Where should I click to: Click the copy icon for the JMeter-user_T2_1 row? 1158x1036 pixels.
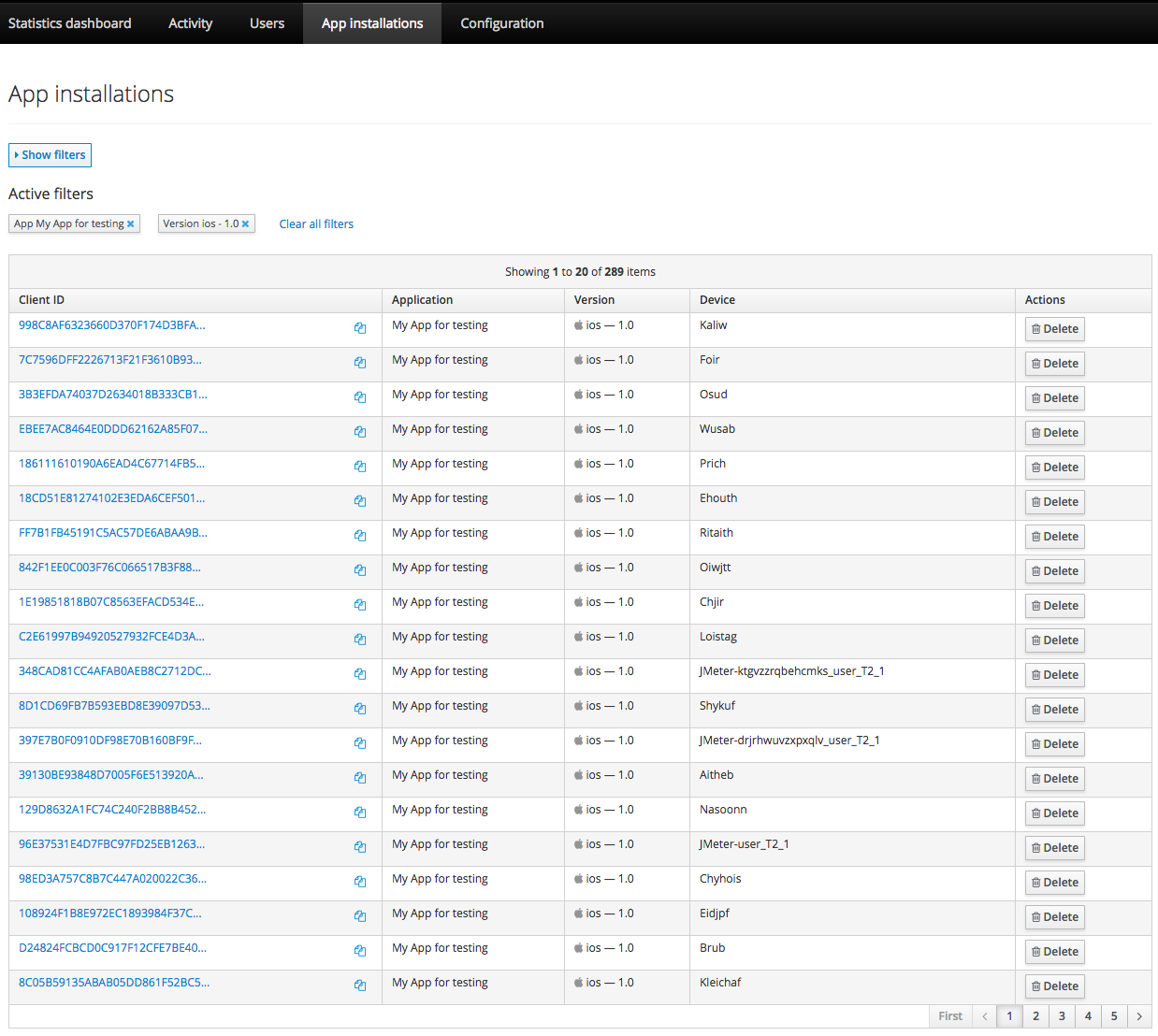(x=360, y=846)
